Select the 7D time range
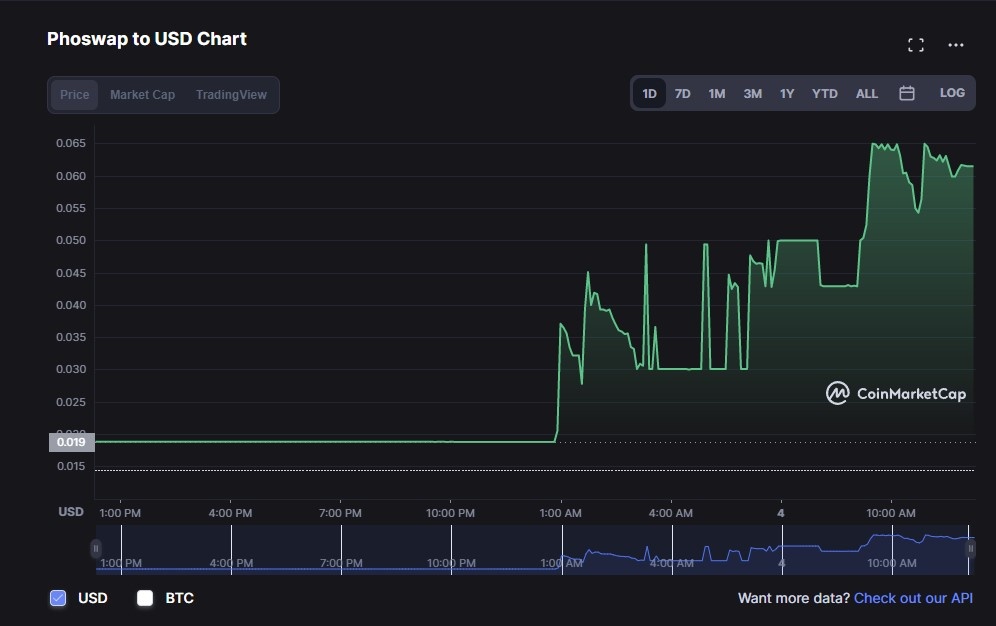 coord(682,93)
